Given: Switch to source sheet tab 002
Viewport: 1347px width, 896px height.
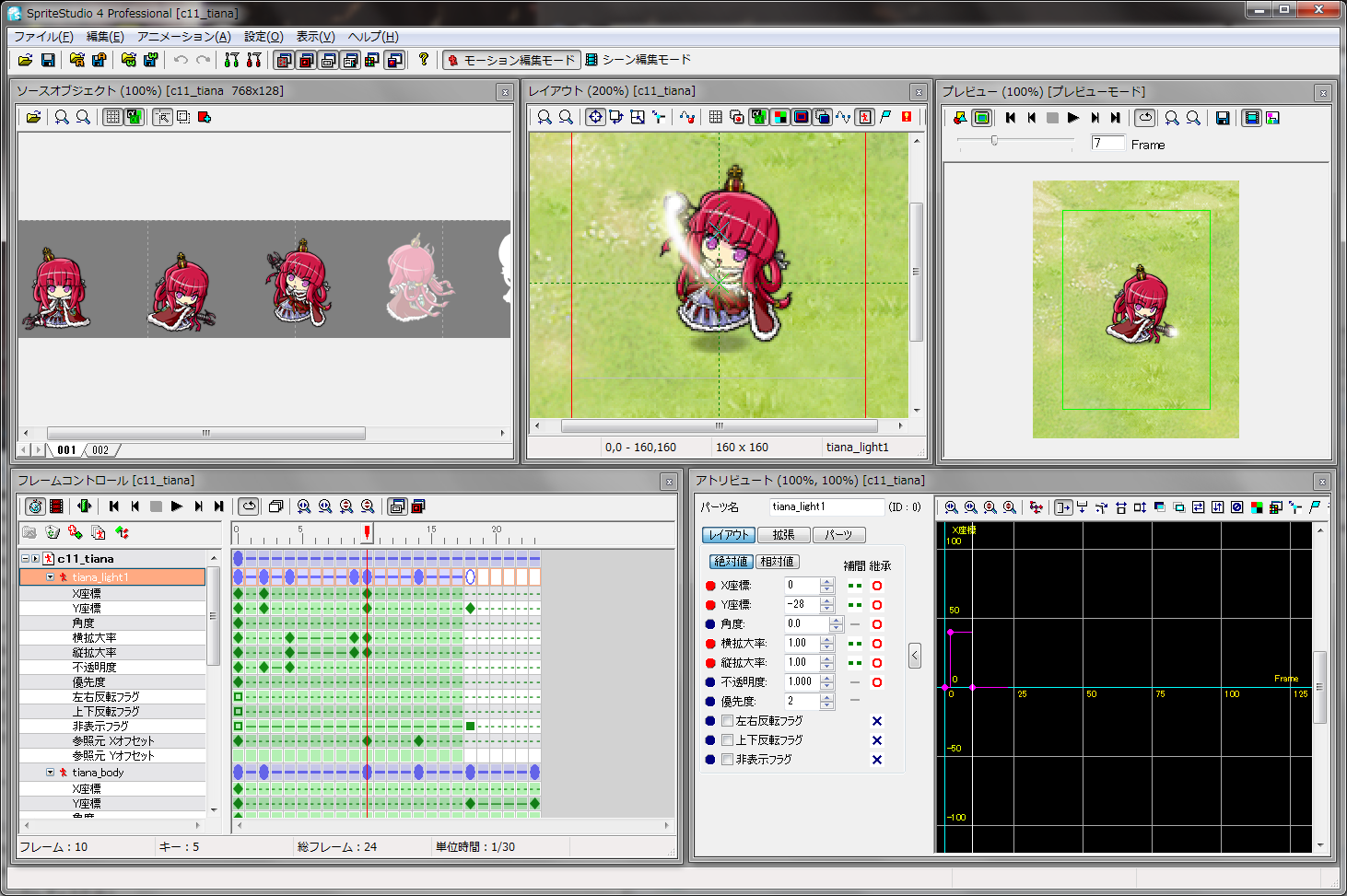Looking at the screenshot, I should tap(100, 450).
